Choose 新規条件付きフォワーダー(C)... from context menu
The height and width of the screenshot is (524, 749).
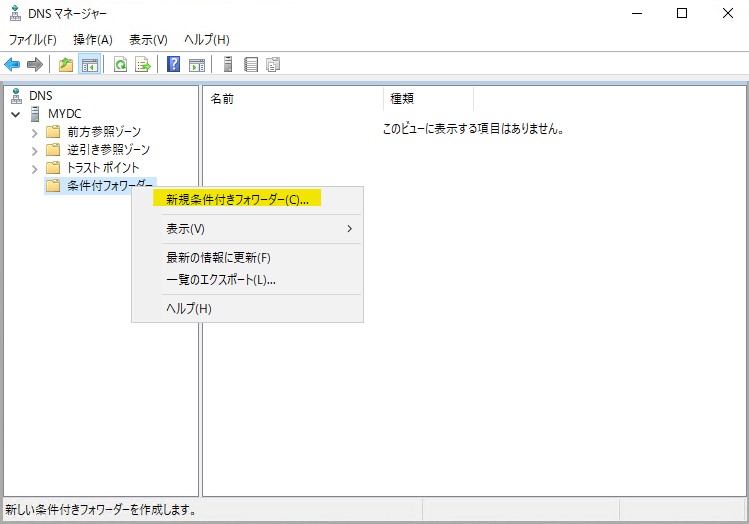[x=237, y=199]
